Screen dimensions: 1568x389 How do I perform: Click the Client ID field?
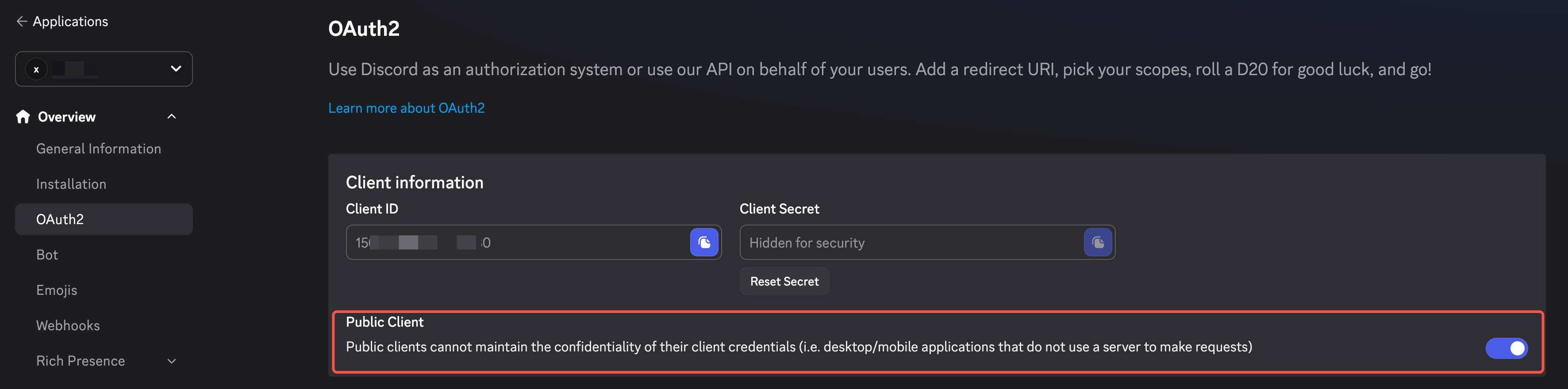tap(534, 243)
